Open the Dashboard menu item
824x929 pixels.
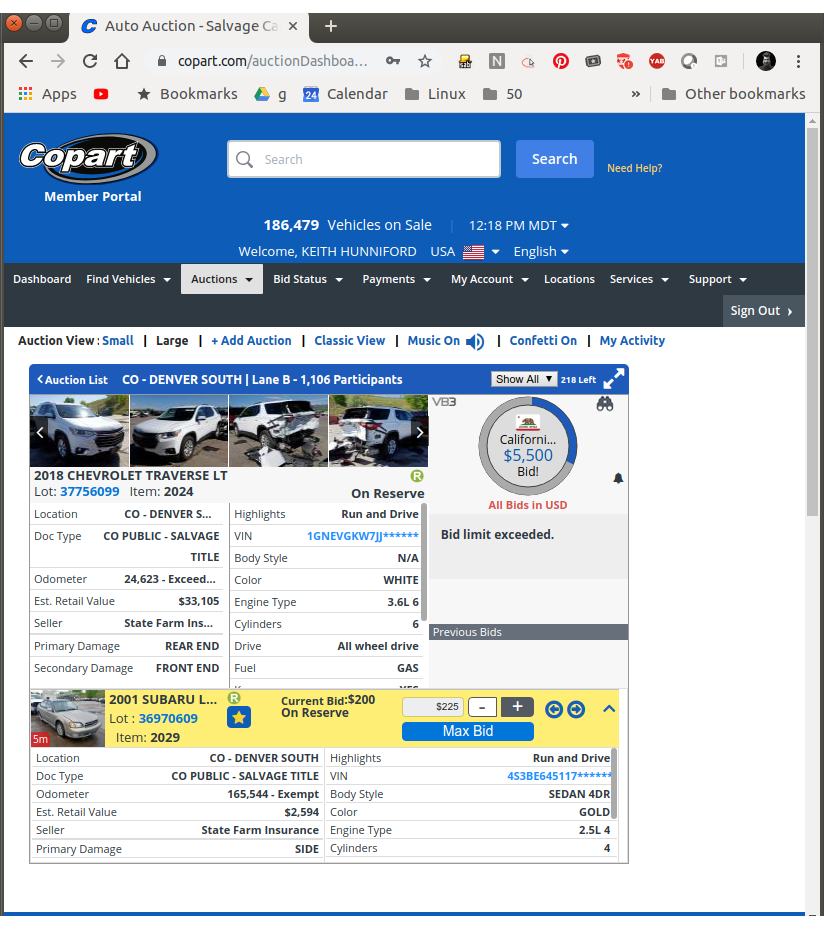[42, 279]
